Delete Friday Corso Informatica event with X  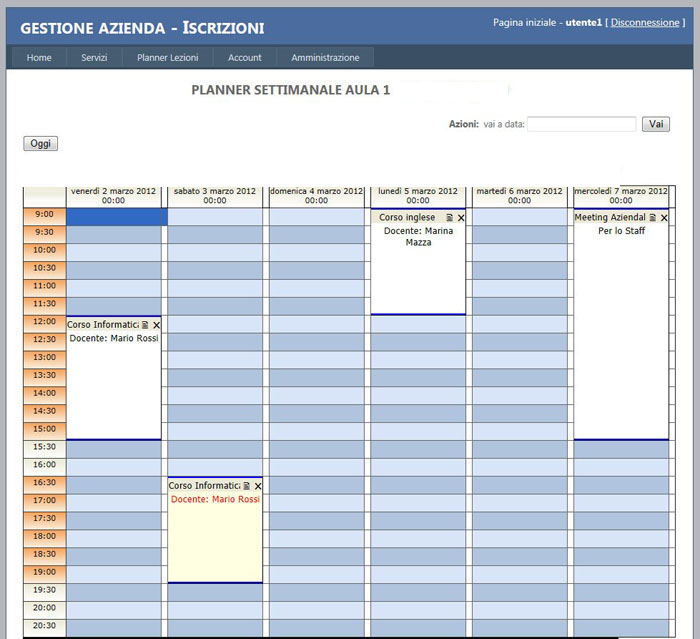(x=156, y=325)
